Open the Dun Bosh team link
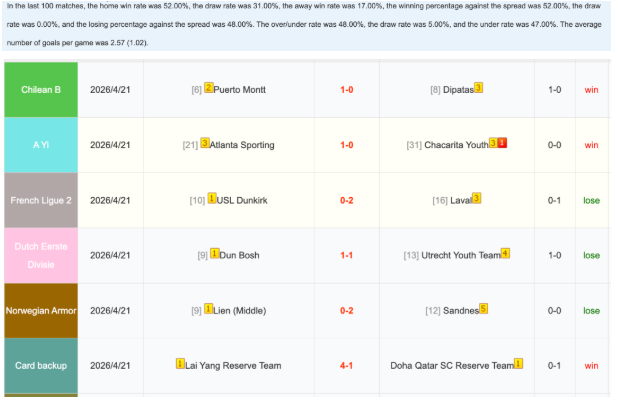 pyautogui.click(x=239, y=255)
